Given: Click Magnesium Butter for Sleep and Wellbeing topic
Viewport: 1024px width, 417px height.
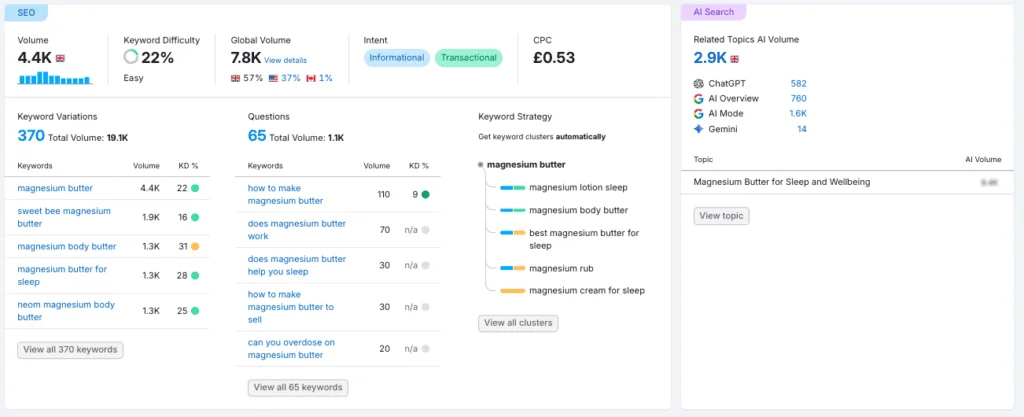Looking at the screenshot, I should tap(782, 182).
